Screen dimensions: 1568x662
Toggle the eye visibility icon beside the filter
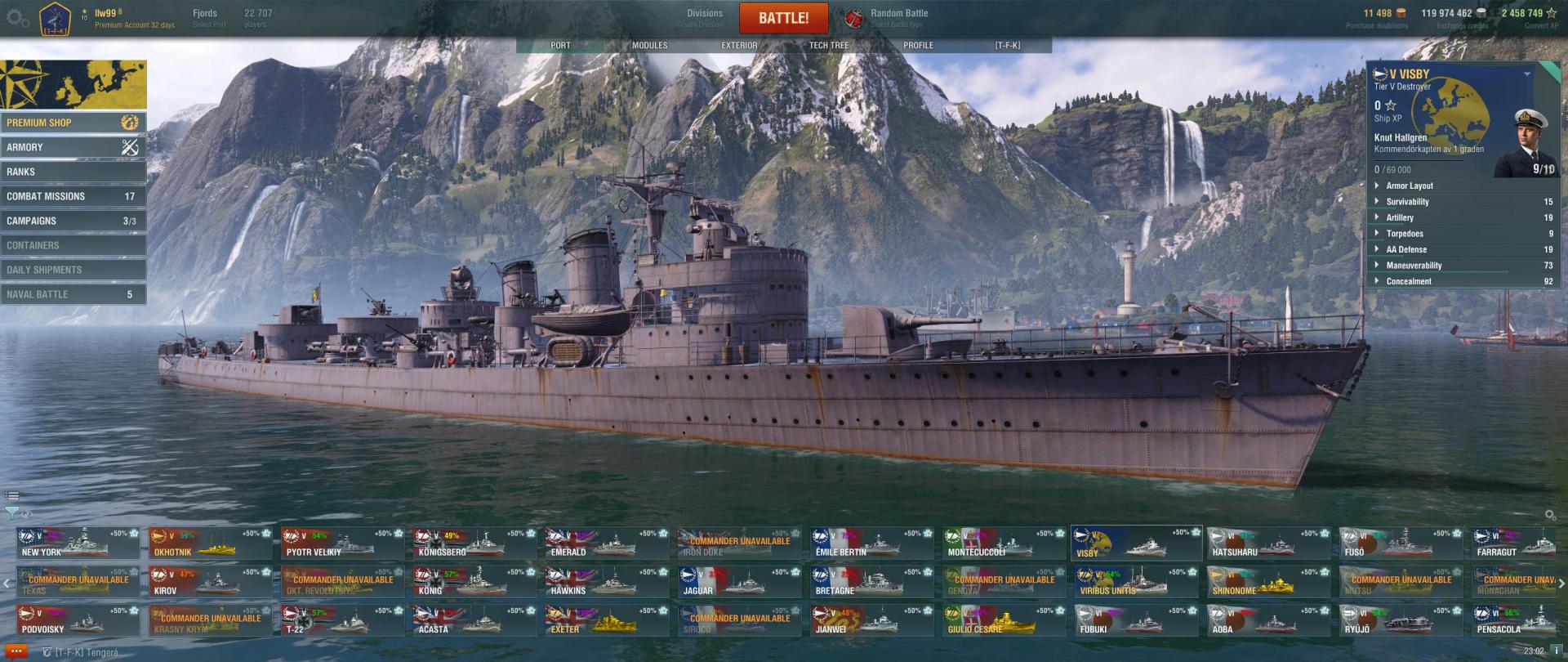[27, 514]
